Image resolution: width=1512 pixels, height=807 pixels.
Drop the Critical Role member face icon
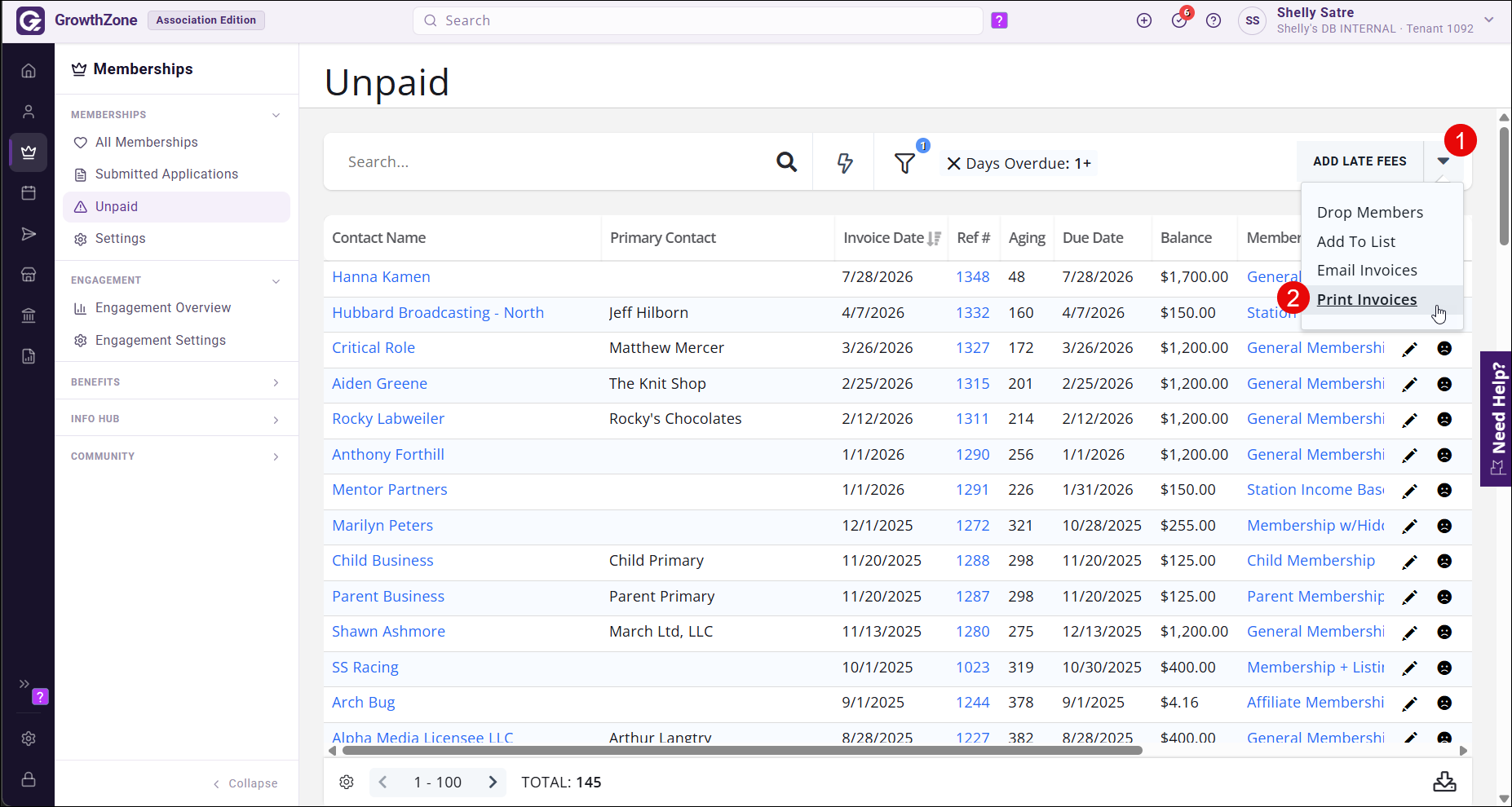(1444, 348)
